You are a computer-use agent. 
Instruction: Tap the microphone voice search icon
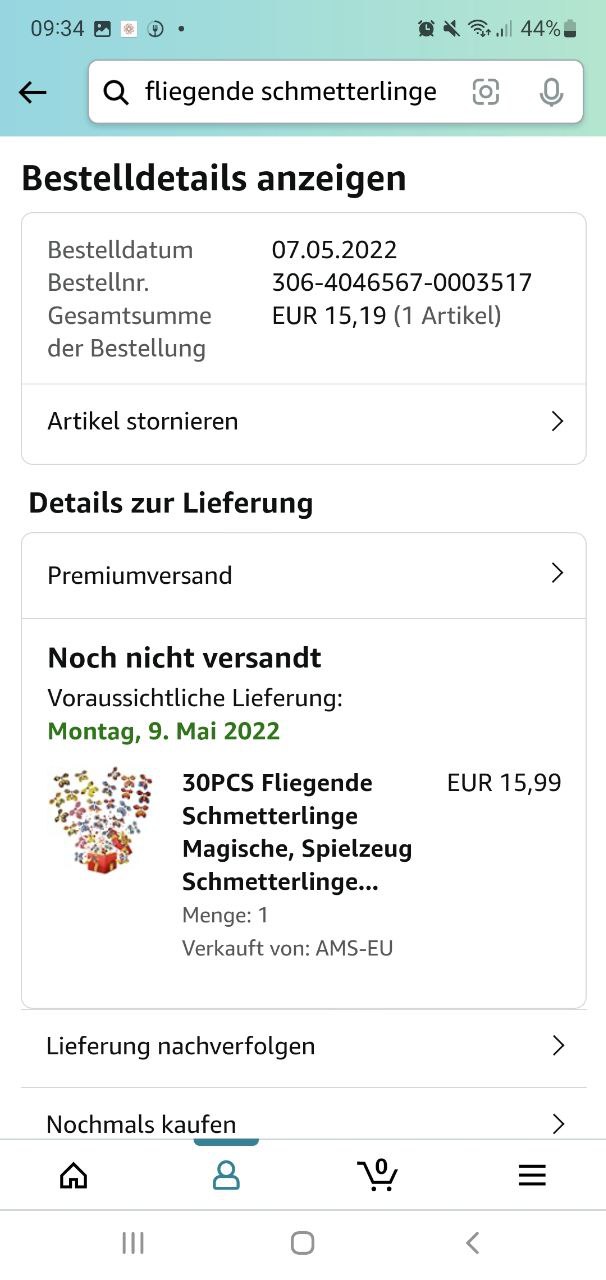click(551, 93)
